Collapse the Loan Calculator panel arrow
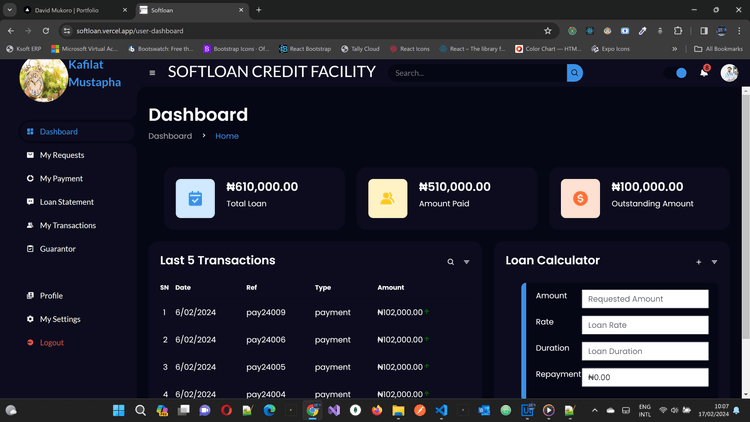750x422 pixels. [715, 262]
